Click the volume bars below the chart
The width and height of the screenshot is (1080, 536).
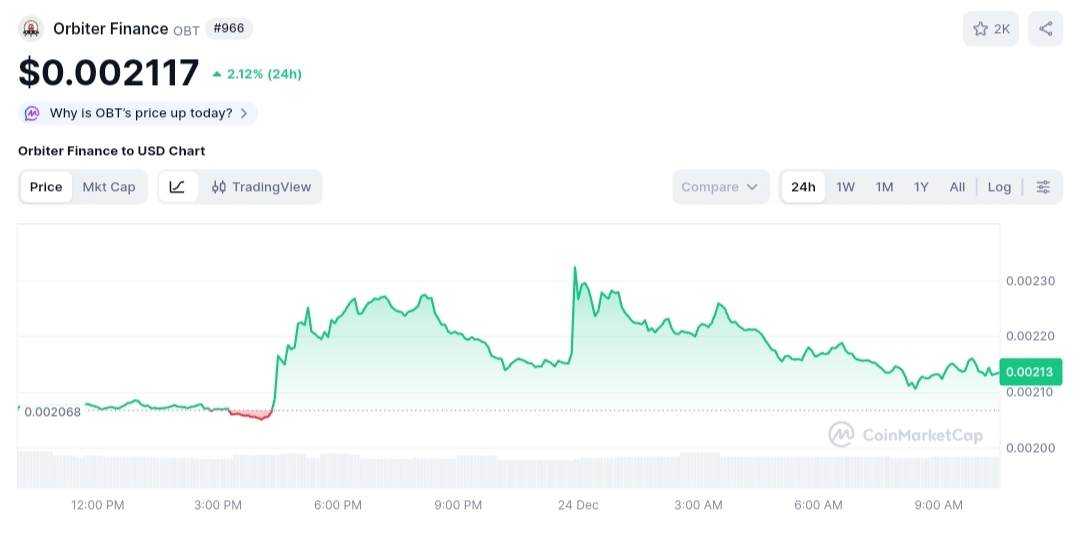click(508, 470)
